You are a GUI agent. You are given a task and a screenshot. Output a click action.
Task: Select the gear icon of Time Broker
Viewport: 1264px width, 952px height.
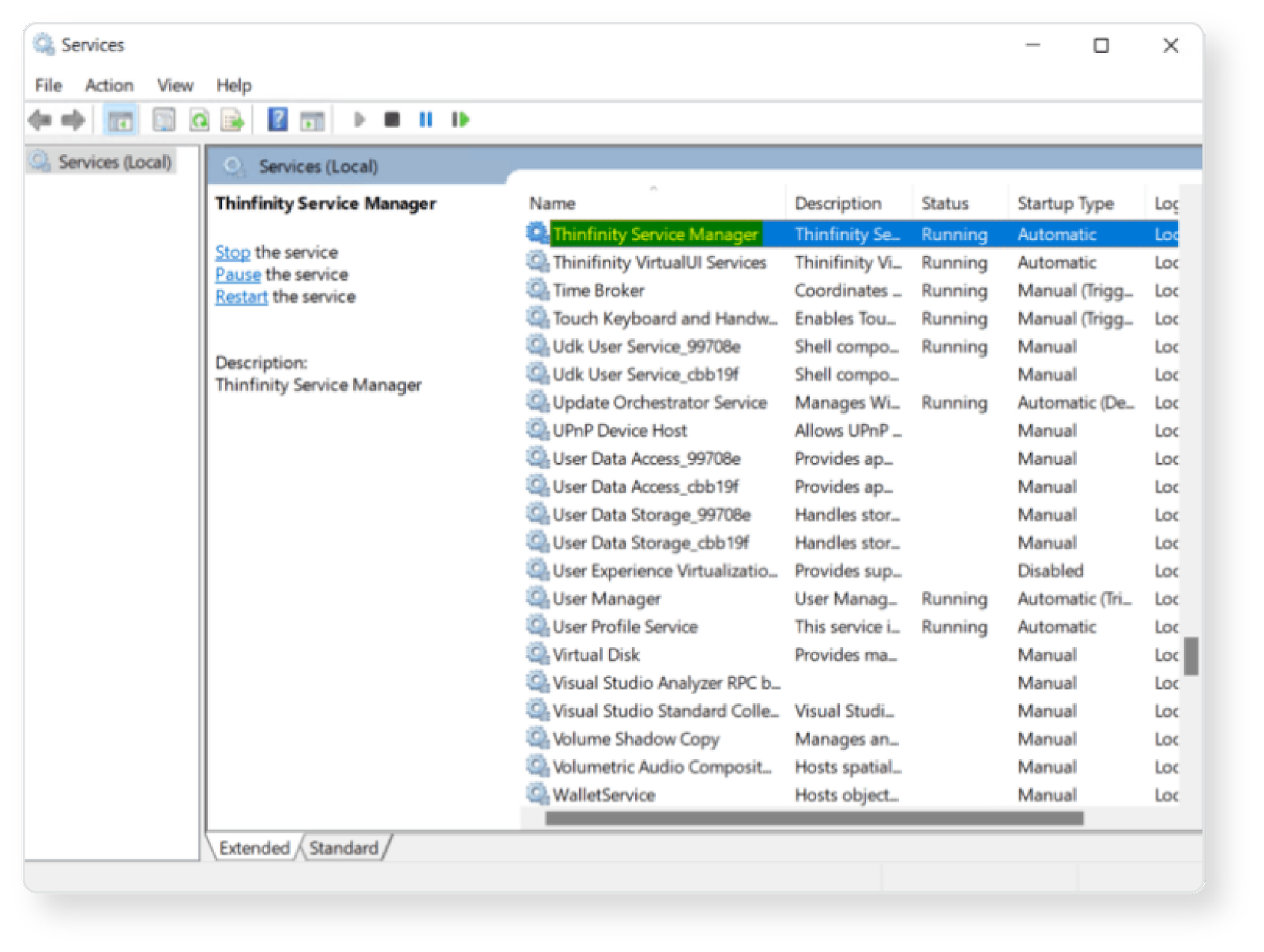click(x=537, y=289)
